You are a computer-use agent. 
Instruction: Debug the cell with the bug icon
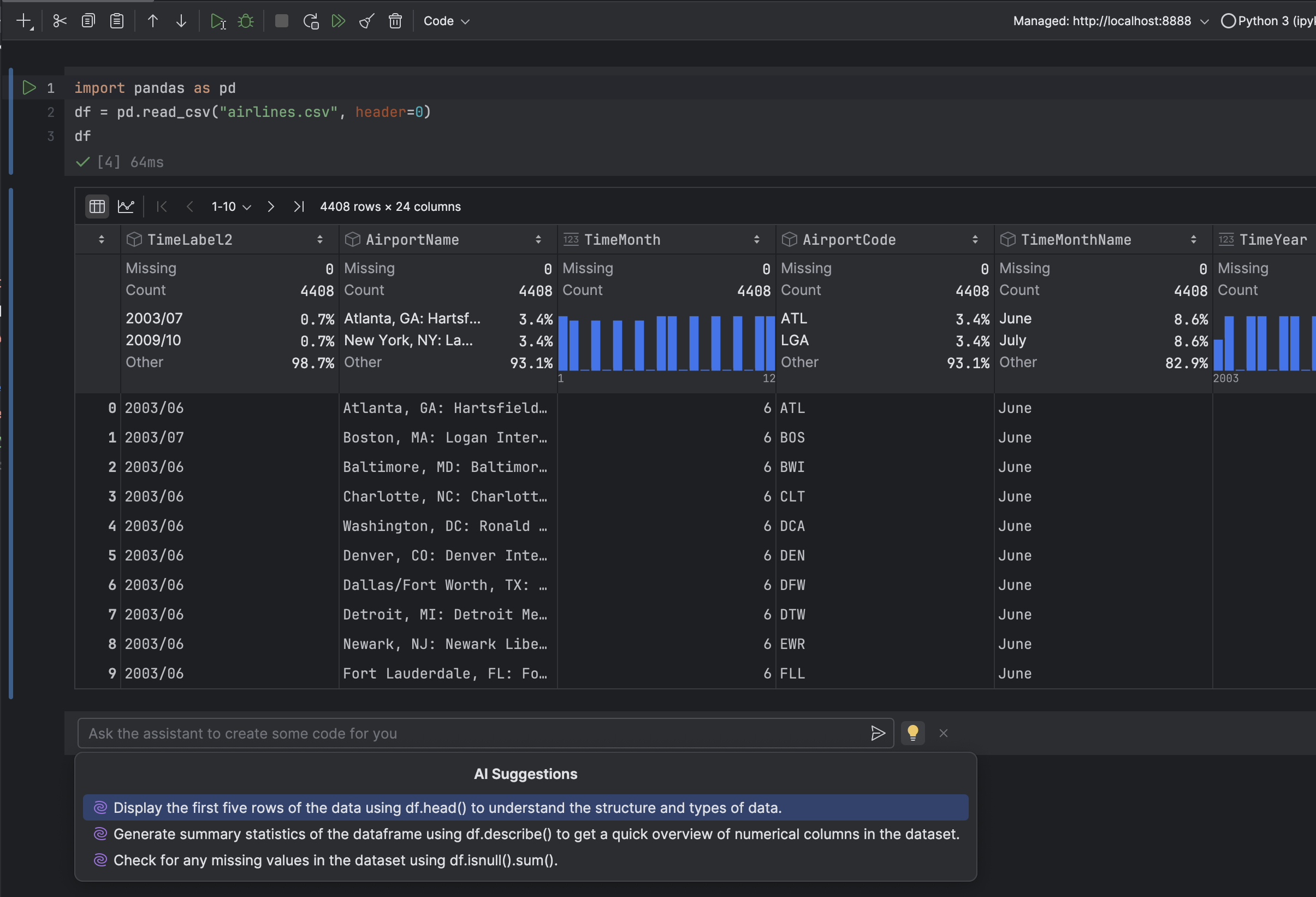tap(246, 21)
